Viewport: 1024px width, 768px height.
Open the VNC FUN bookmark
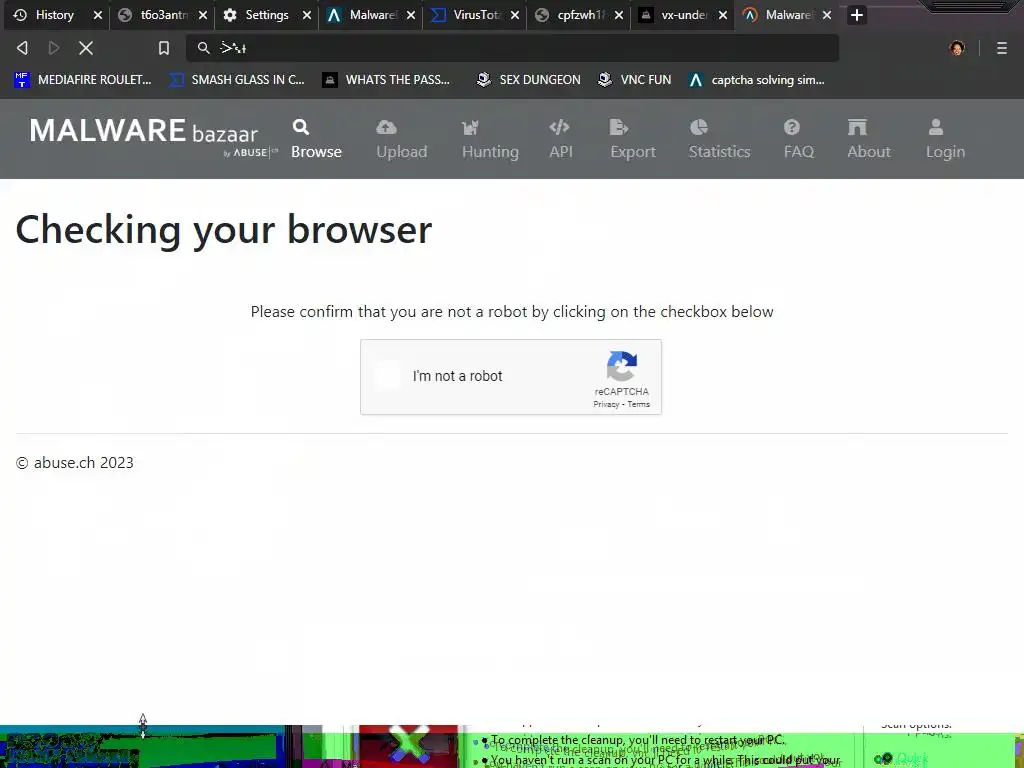tap(634, 80)
